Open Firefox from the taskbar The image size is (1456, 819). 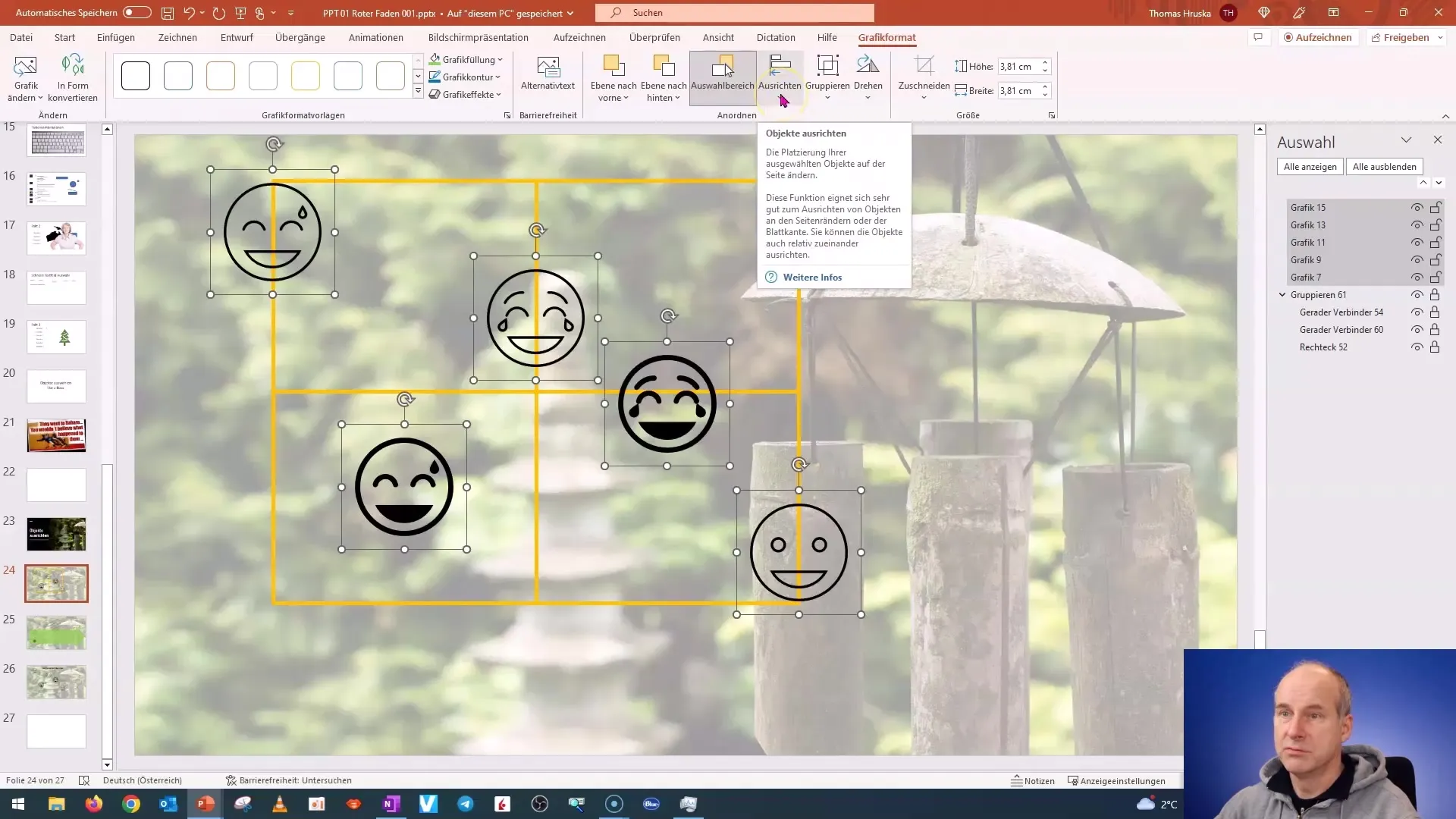pos(94,804)
